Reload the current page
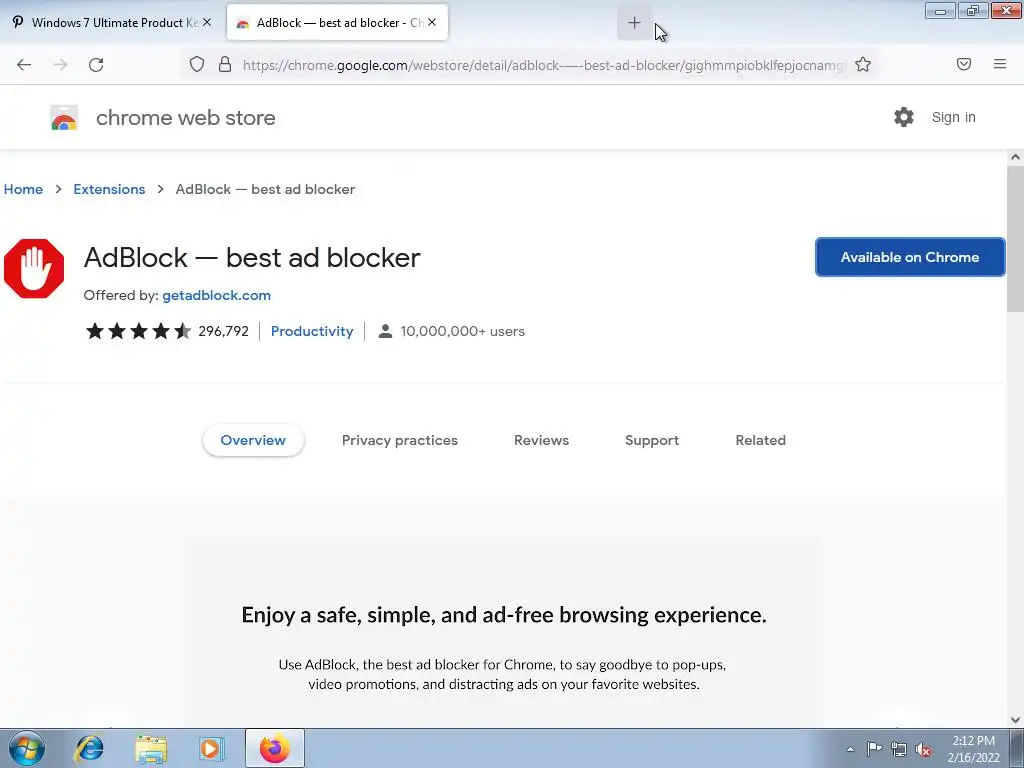Image resolution: width=1024 pixels, height=768 pixels. (96, 64)
